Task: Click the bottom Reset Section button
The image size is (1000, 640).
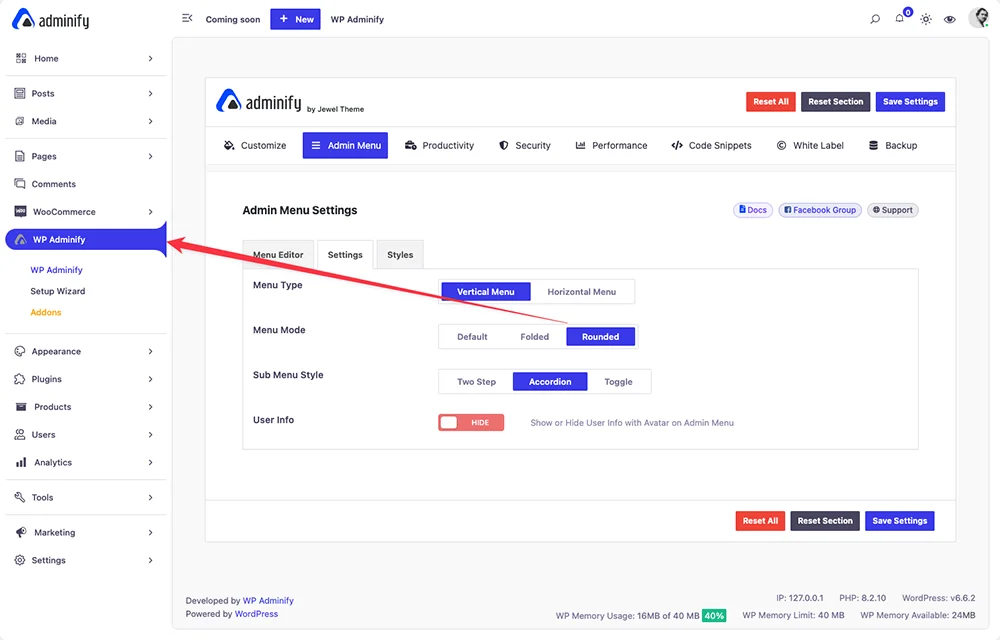Action: [825, 521]
